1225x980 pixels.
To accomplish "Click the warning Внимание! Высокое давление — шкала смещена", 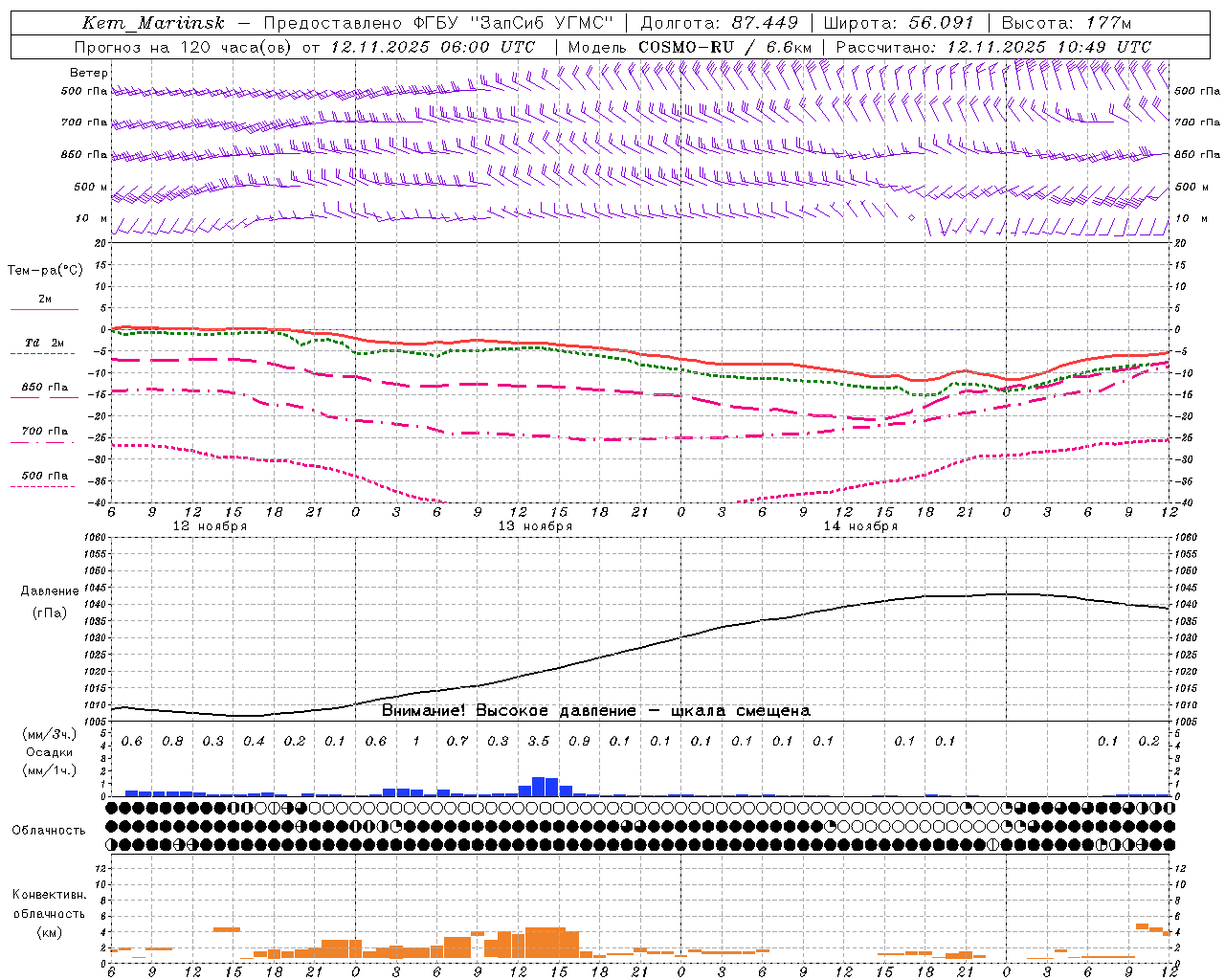I will click(596, 711).
